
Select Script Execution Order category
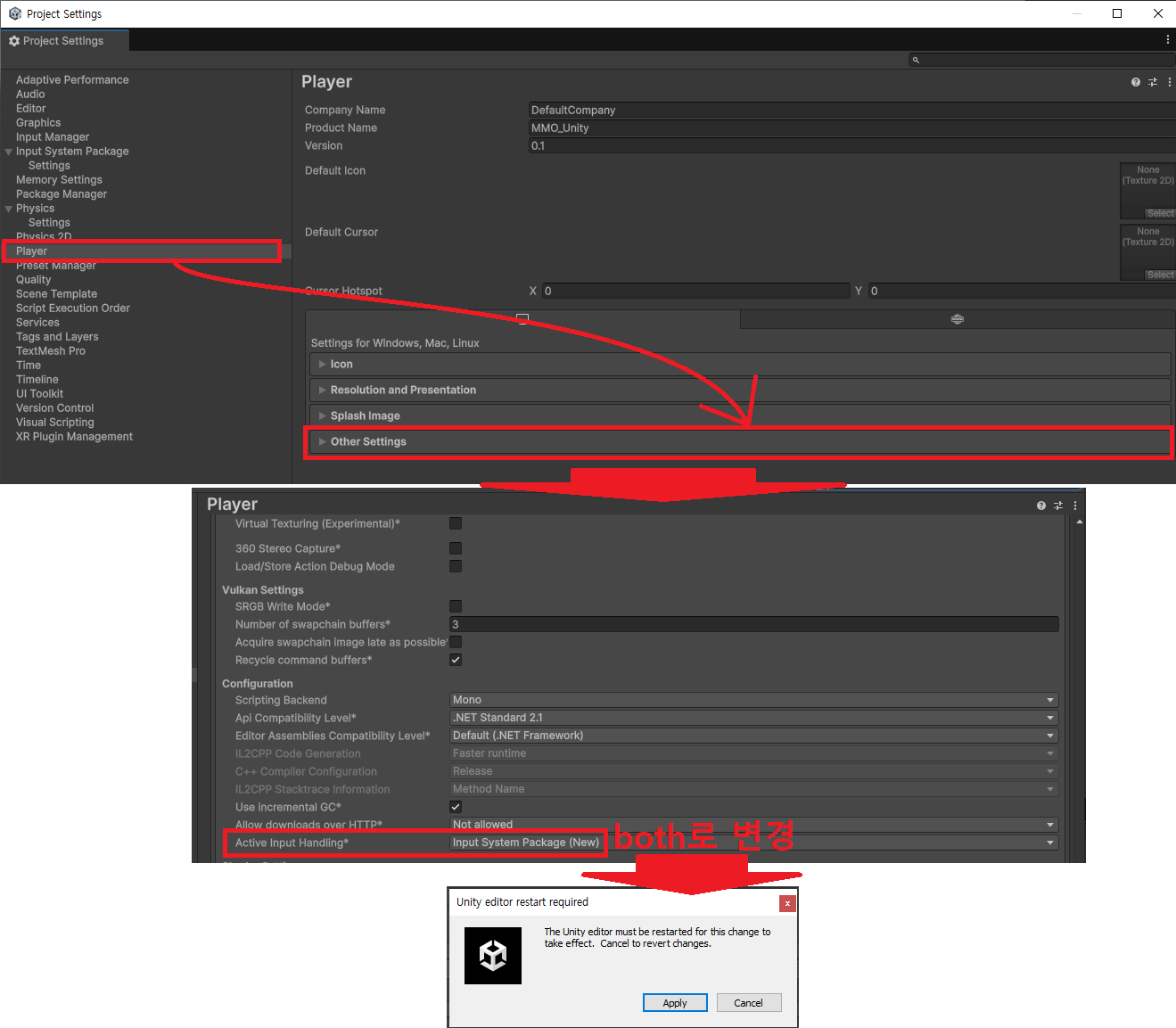(73, 308)
